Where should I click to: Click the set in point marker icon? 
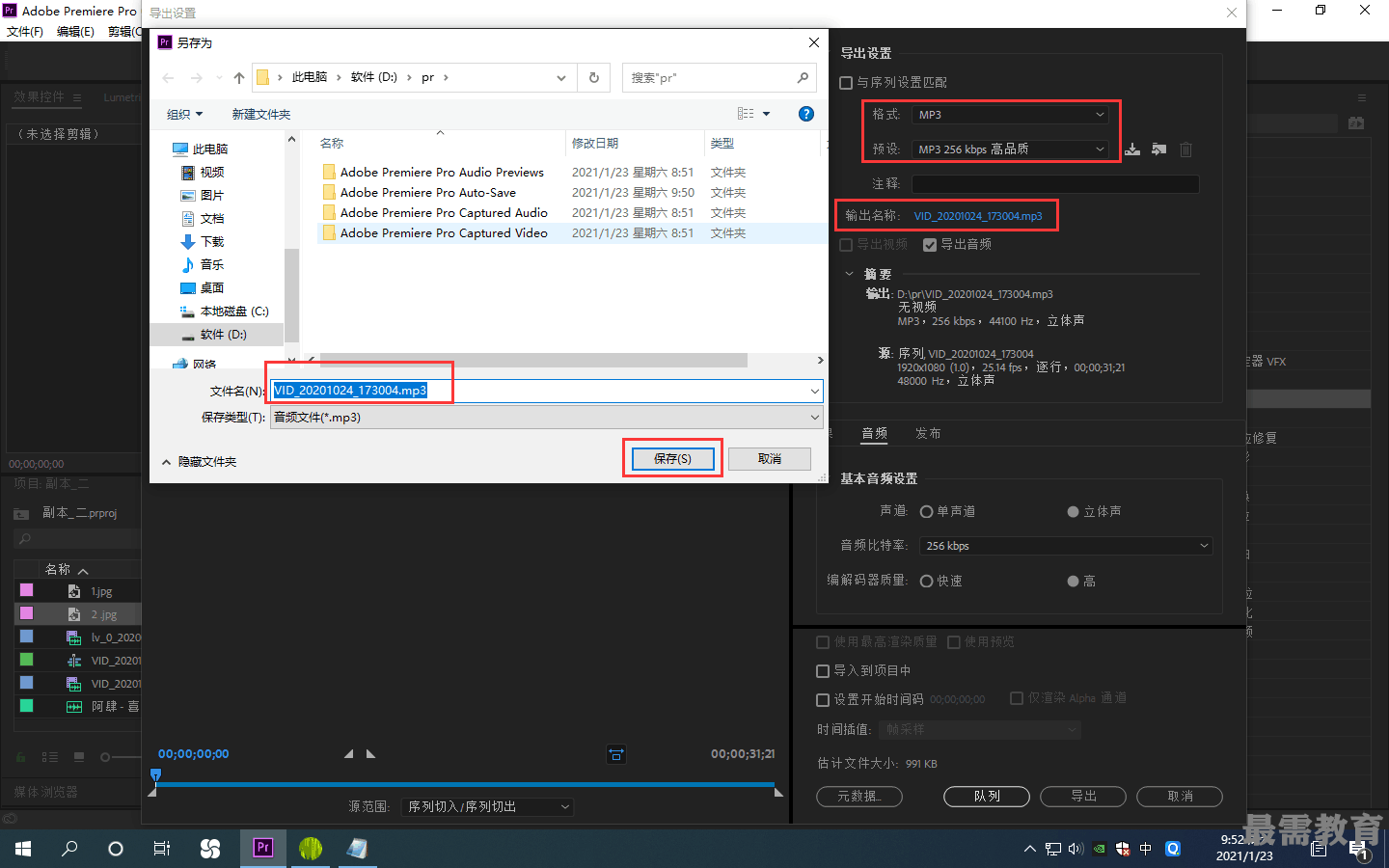pos(349,754)
